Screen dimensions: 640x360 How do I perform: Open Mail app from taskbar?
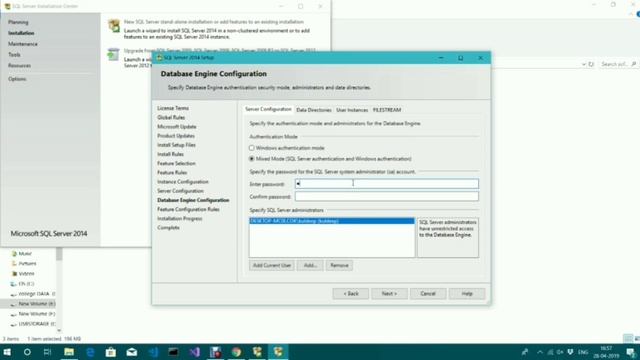click(132, 352)
